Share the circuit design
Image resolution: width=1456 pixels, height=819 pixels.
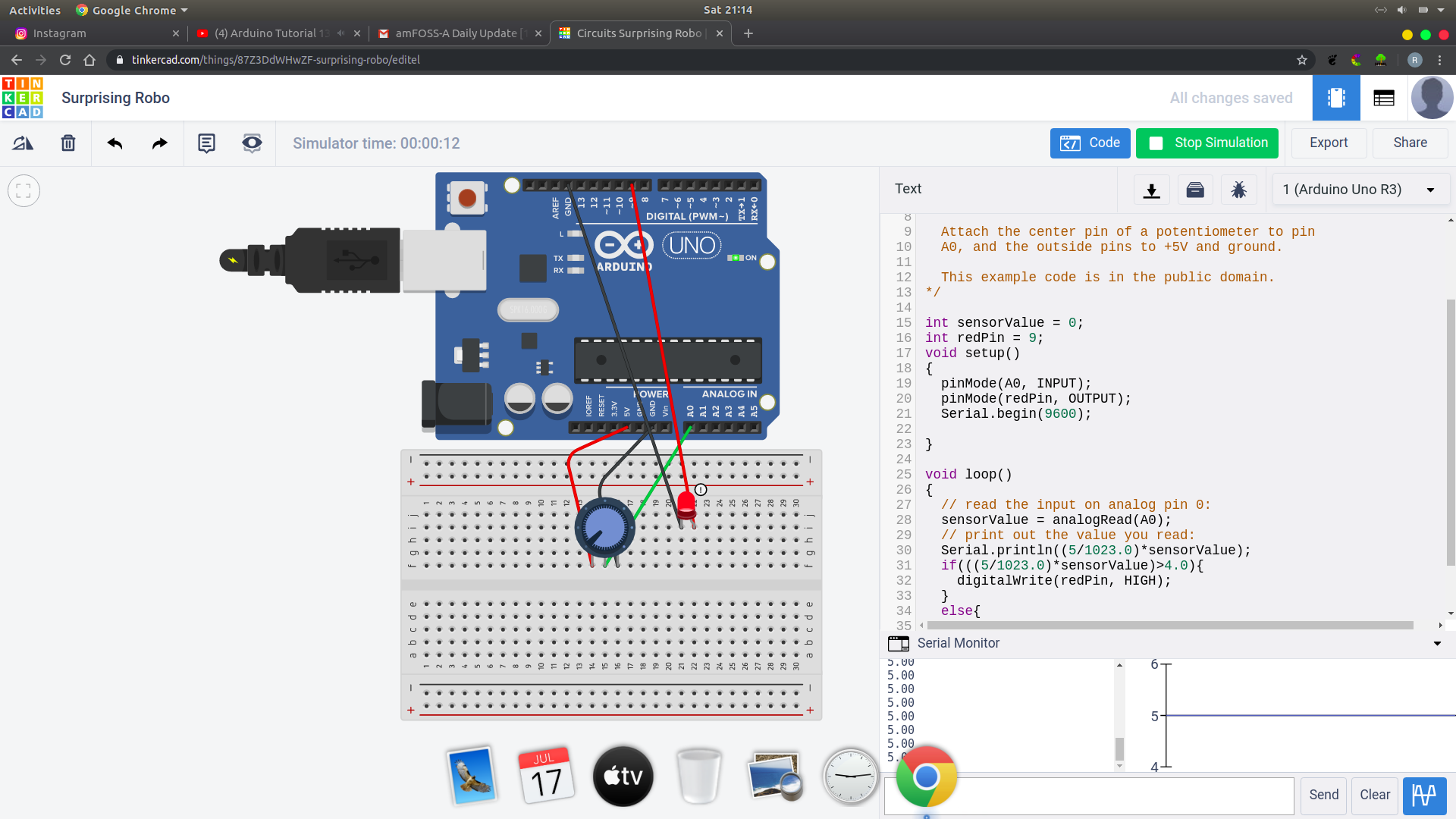pos(1410,143)
